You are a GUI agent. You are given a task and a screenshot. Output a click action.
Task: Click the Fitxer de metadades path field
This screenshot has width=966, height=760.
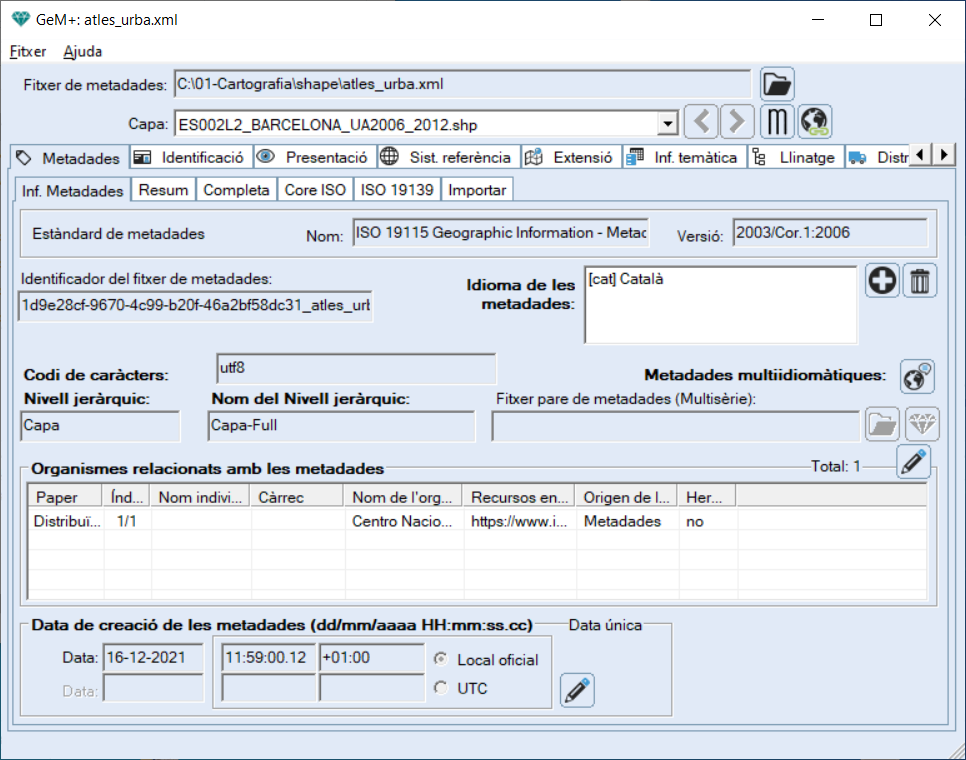pyautogui.click(x=463, y=84)
